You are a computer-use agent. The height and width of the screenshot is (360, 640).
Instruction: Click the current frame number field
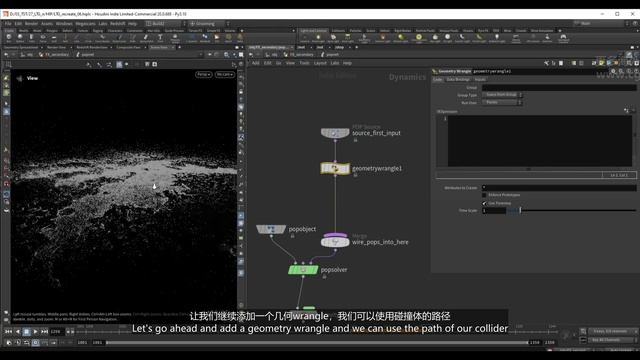56,332
